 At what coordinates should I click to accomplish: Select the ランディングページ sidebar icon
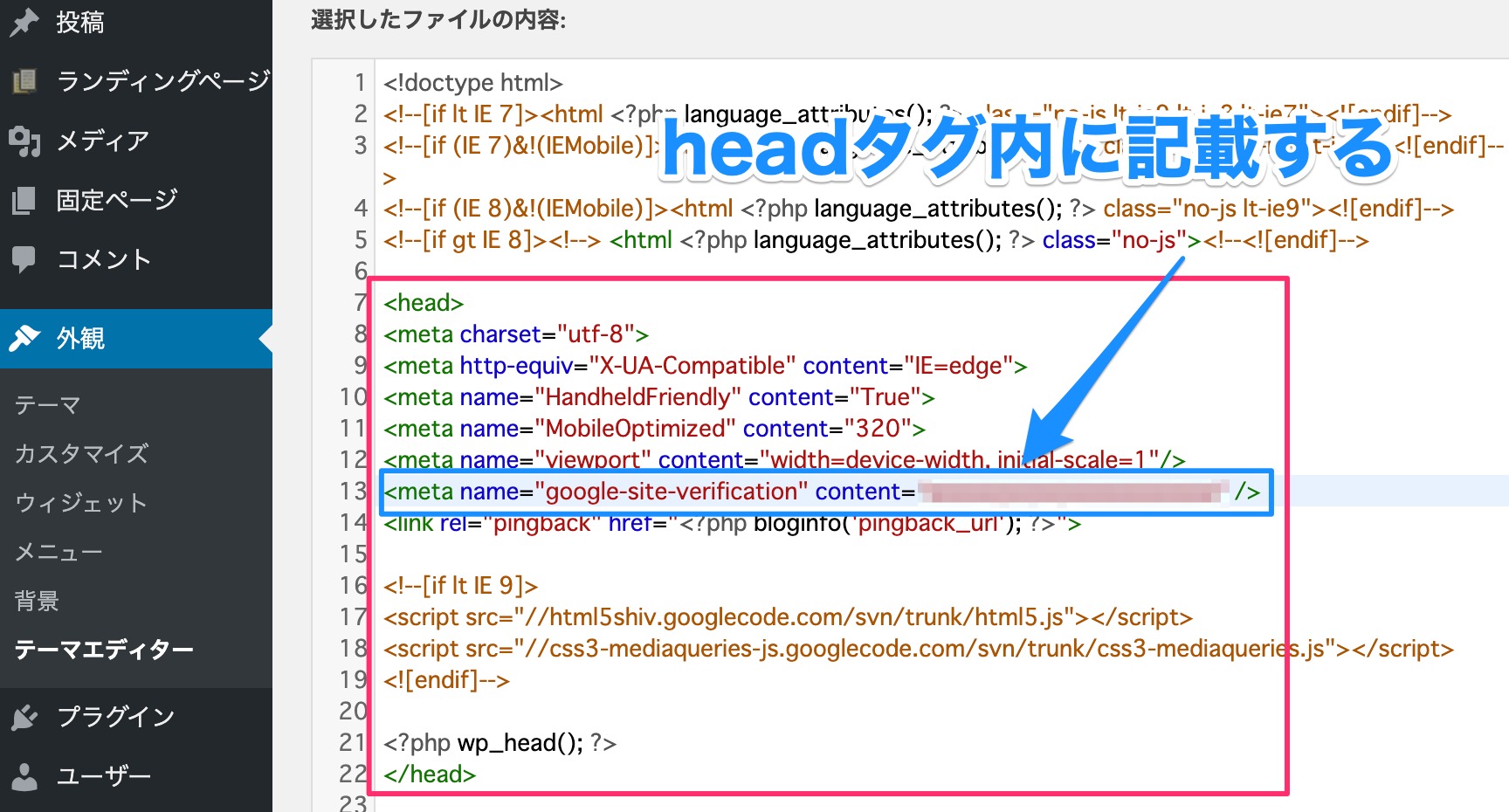[x=26, y=80]
